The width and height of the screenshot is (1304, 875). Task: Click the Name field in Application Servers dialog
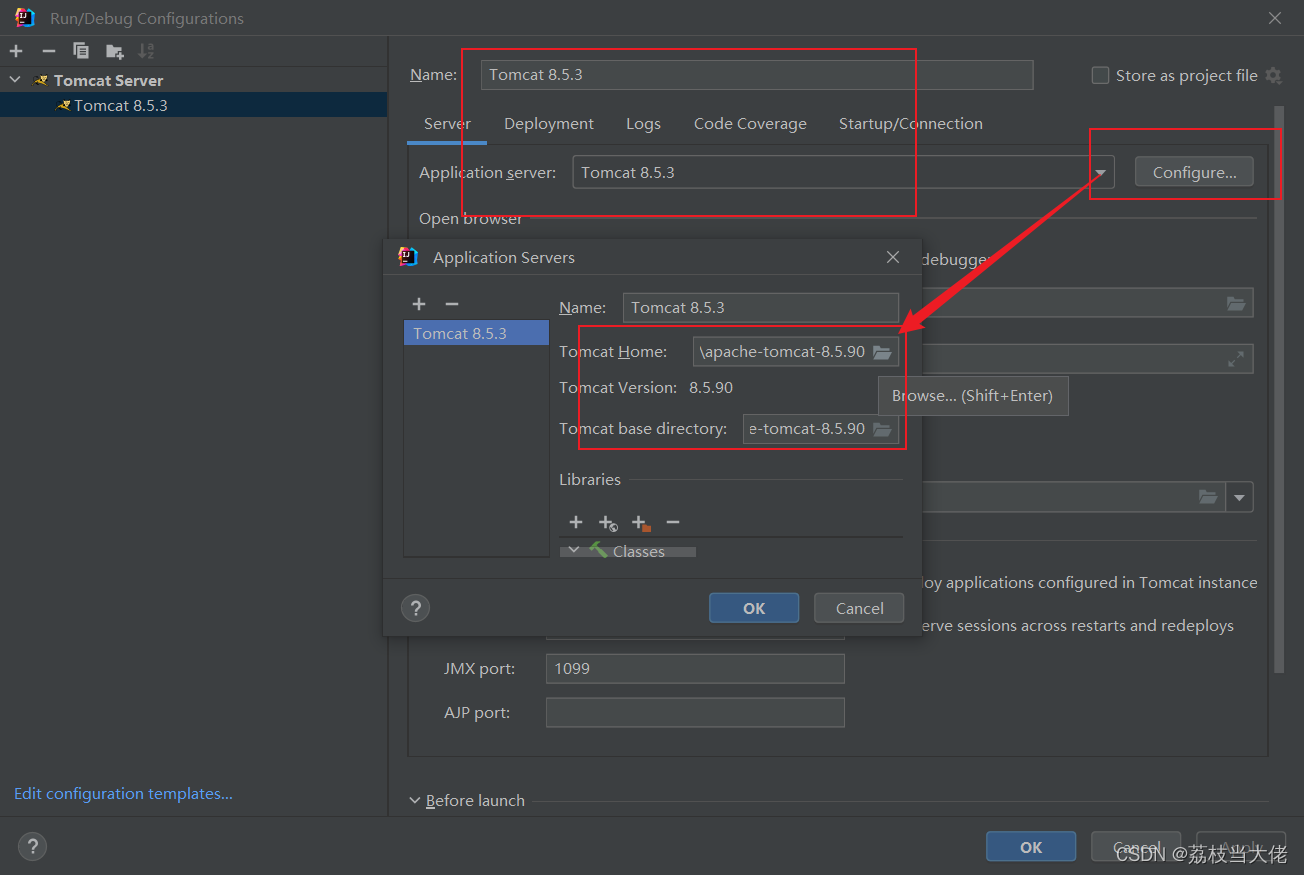761,308
